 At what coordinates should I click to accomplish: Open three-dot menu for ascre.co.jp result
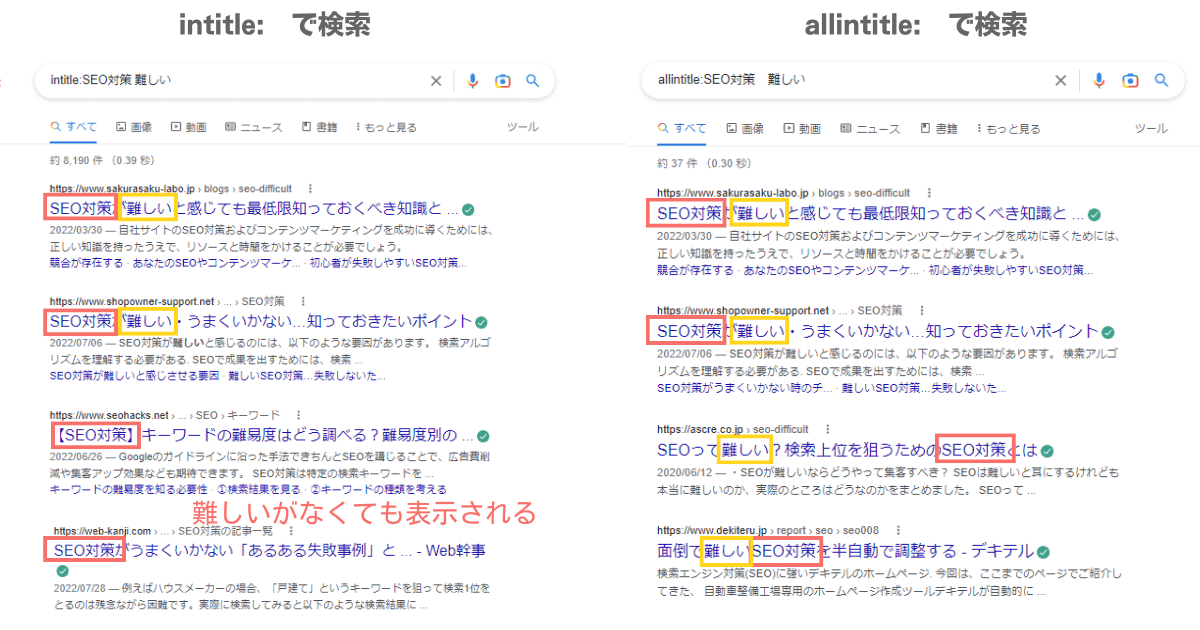(x=827, y=429)
